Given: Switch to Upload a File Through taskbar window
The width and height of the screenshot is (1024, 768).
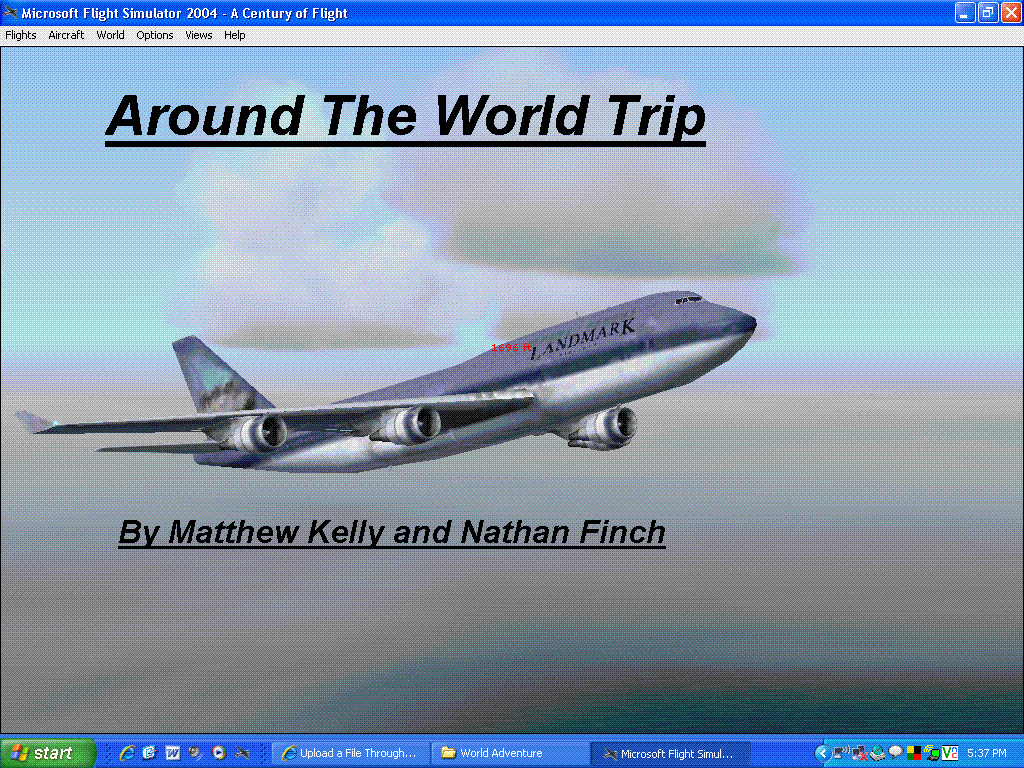Looking at the screenshot, I should pos(350,753).
